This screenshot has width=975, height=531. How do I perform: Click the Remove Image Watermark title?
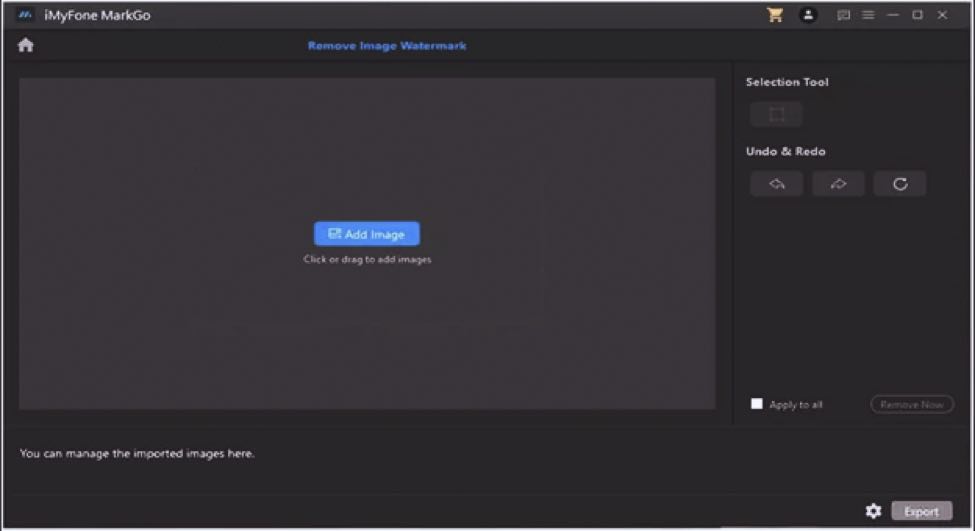[x=387, y=45]
